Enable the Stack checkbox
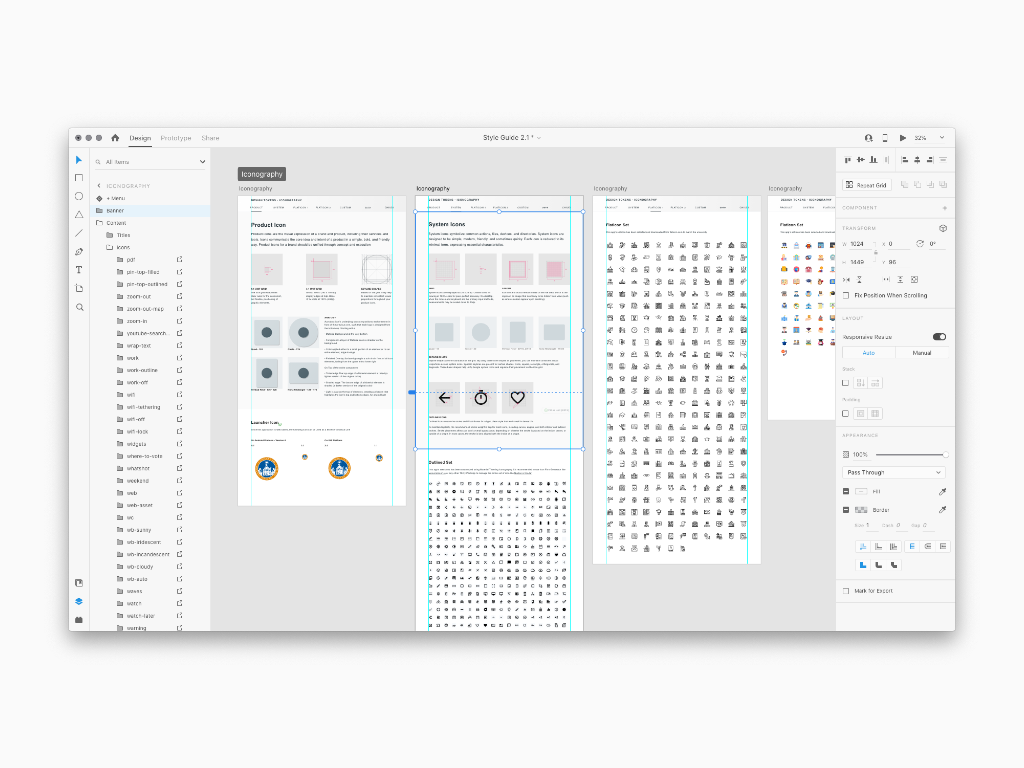This screenshot has width=1024, height=768. tap(846, 383)
